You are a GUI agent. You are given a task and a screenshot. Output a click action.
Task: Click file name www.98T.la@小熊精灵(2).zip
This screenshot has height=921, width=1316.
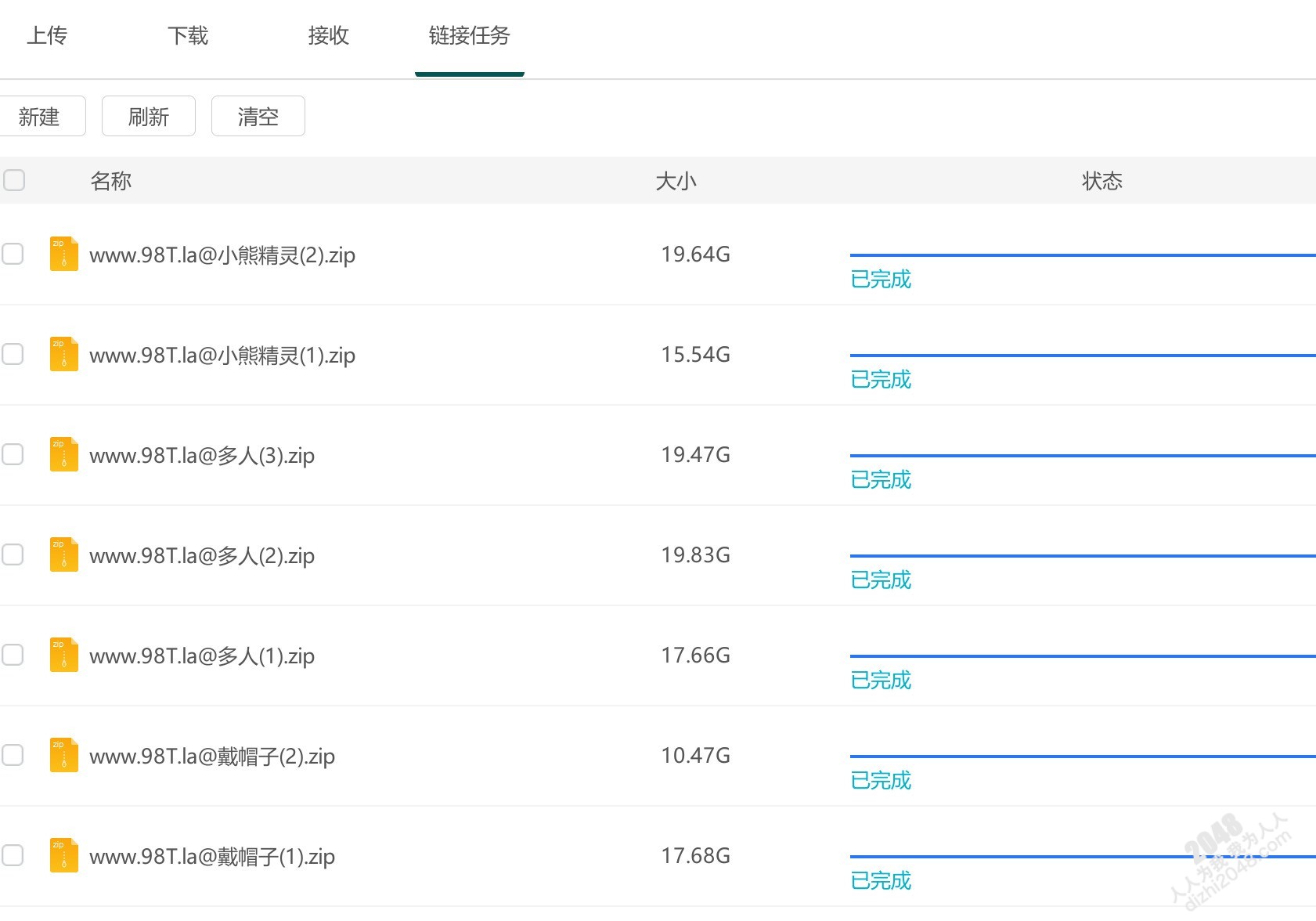point(222,255)
